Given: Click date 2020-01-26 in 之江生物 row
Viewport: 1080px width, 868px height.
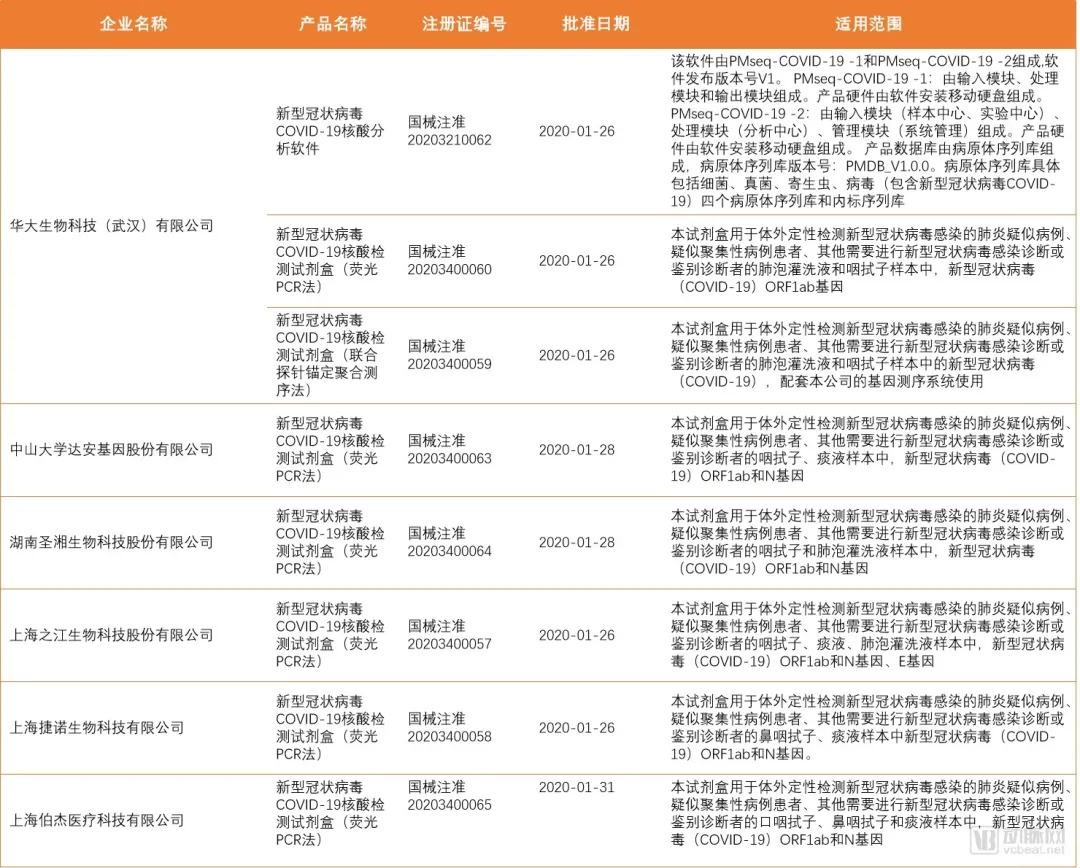Looking at the screenshot, I should (x=577, y=635).
